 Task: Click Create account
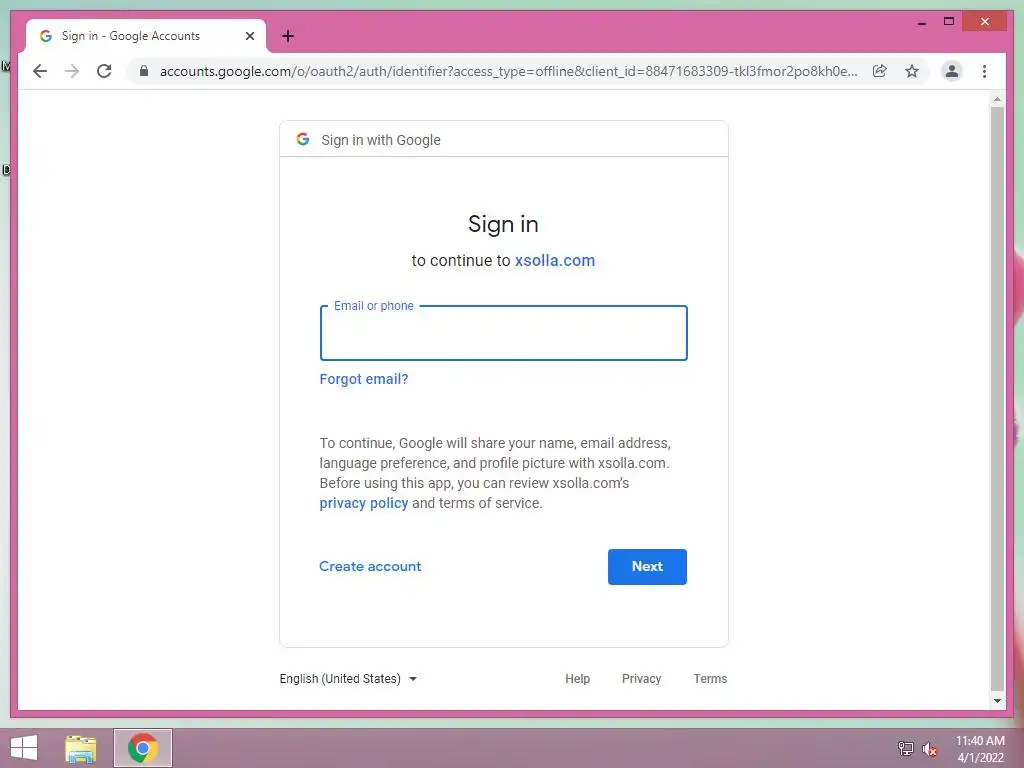[370, 567]
